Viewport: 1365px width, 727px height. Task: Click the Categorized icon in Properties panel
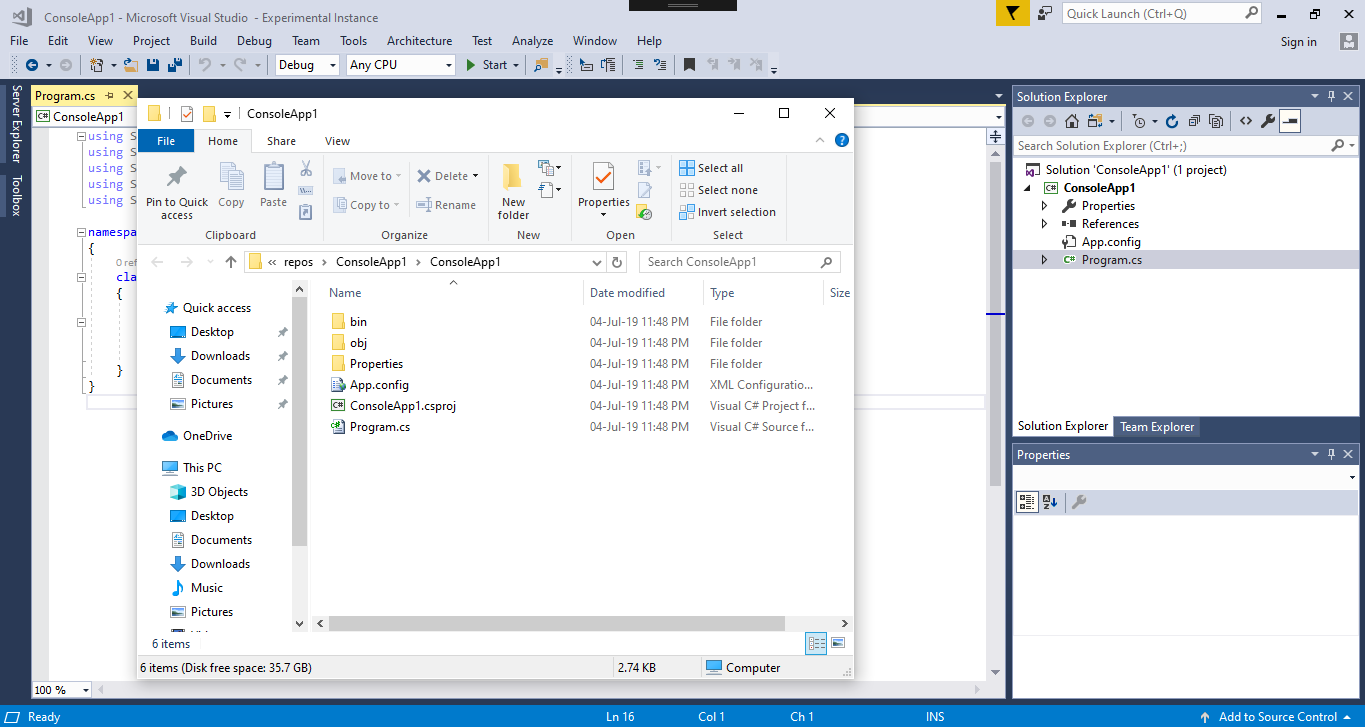click(x=1027, y=502)
